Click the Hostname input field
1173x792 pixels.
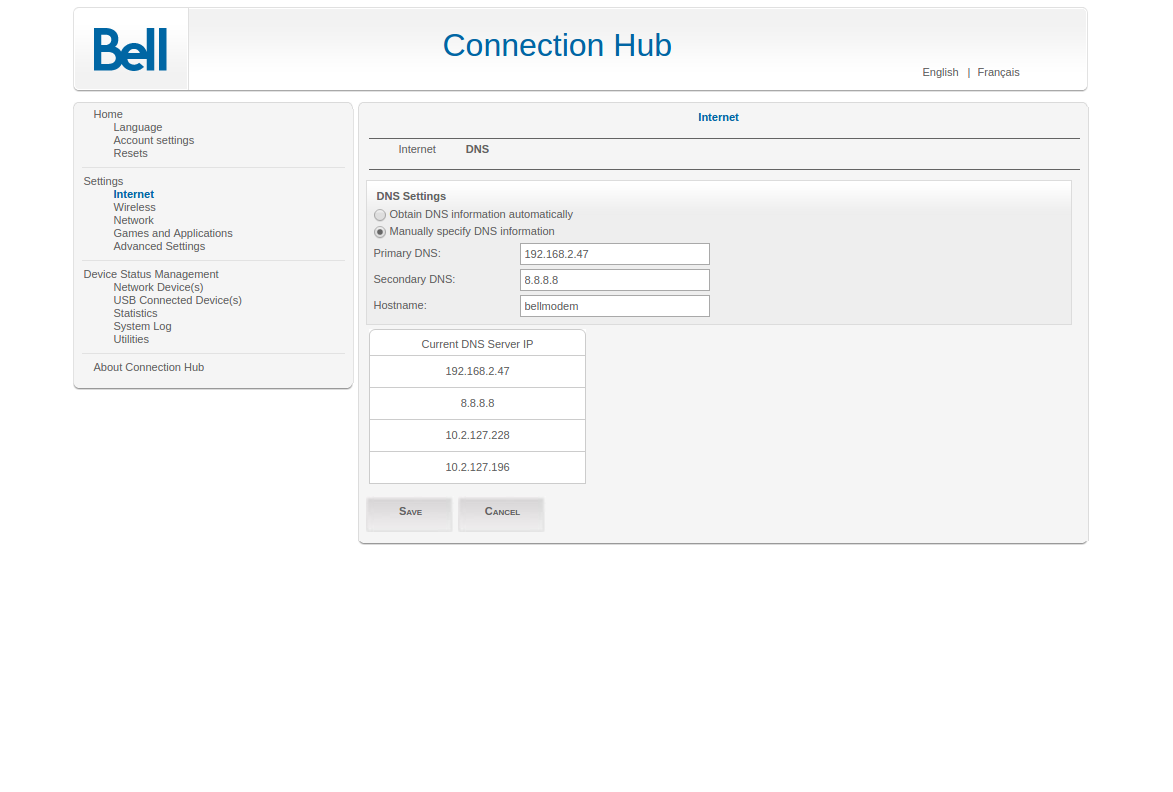614,306
